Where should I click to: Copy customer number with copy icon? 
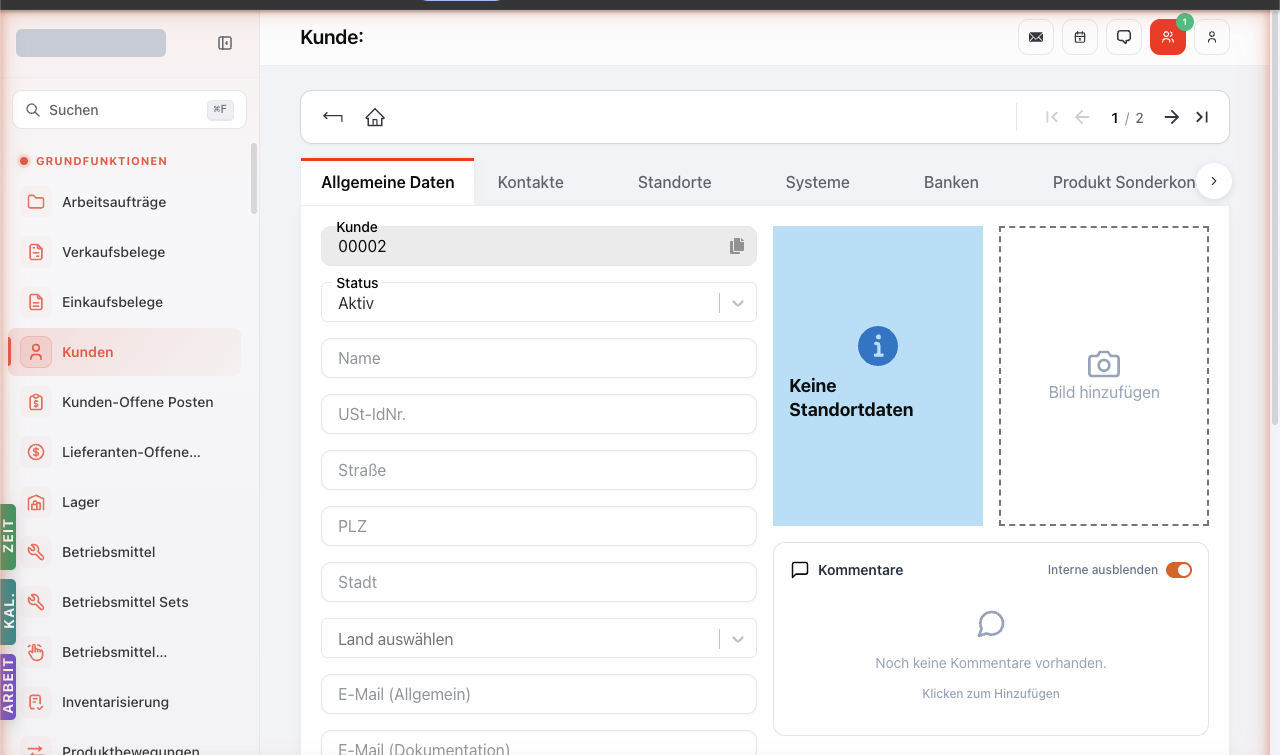pyautogui.click(x=737, y=246)
